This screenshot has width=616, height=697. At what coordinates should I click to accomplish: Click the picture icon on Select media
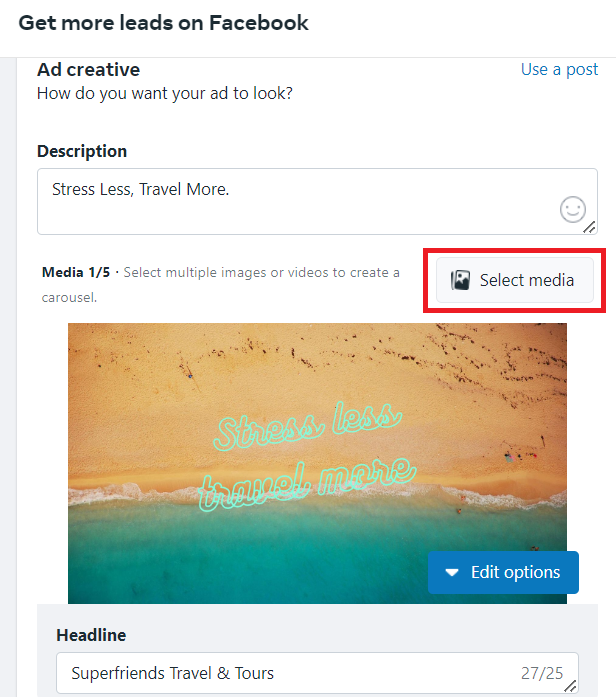tap(460, 280)
